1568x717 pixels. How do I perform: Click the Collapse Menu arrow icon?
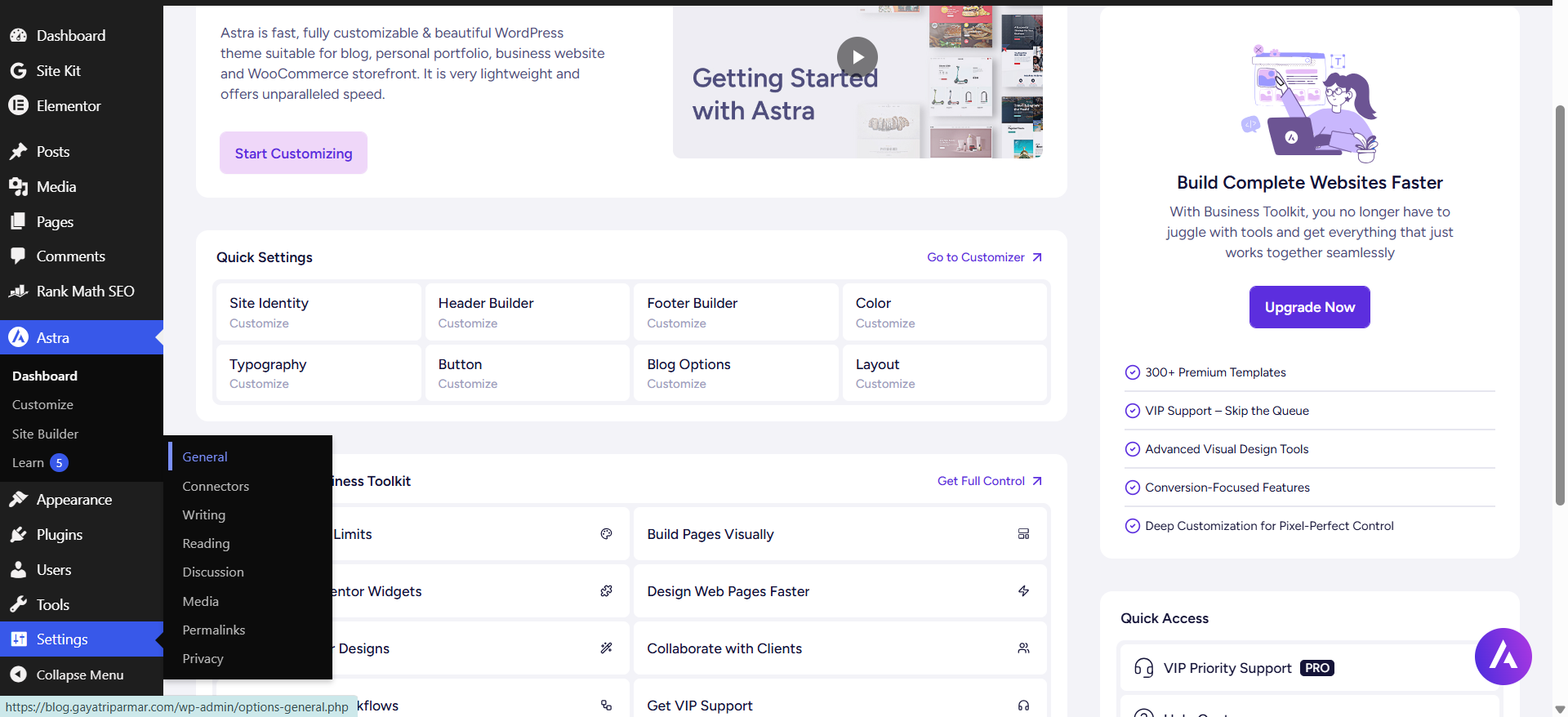19,675
